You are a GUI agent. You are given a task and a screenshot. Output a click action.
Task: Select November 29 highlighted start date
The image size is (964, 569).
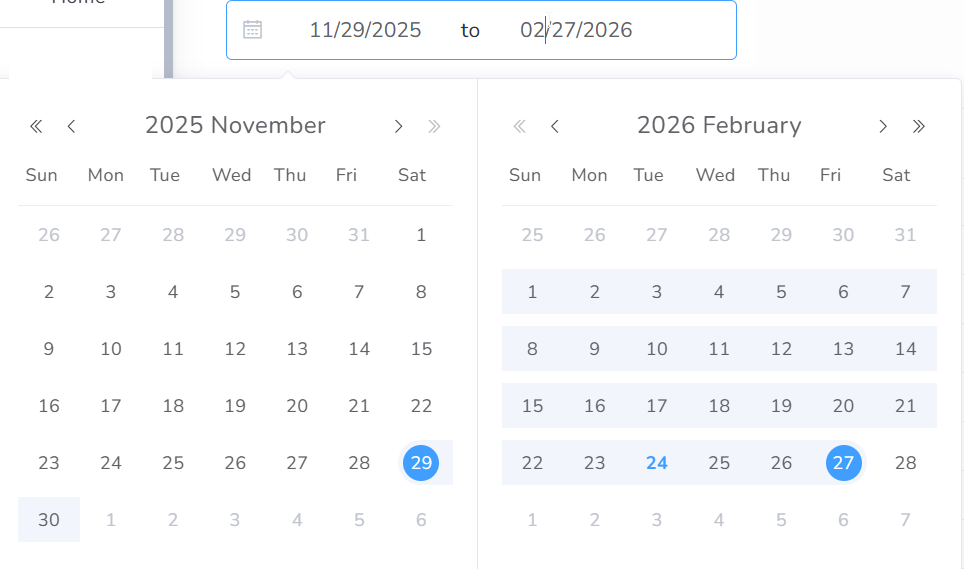tap(421, 463)
